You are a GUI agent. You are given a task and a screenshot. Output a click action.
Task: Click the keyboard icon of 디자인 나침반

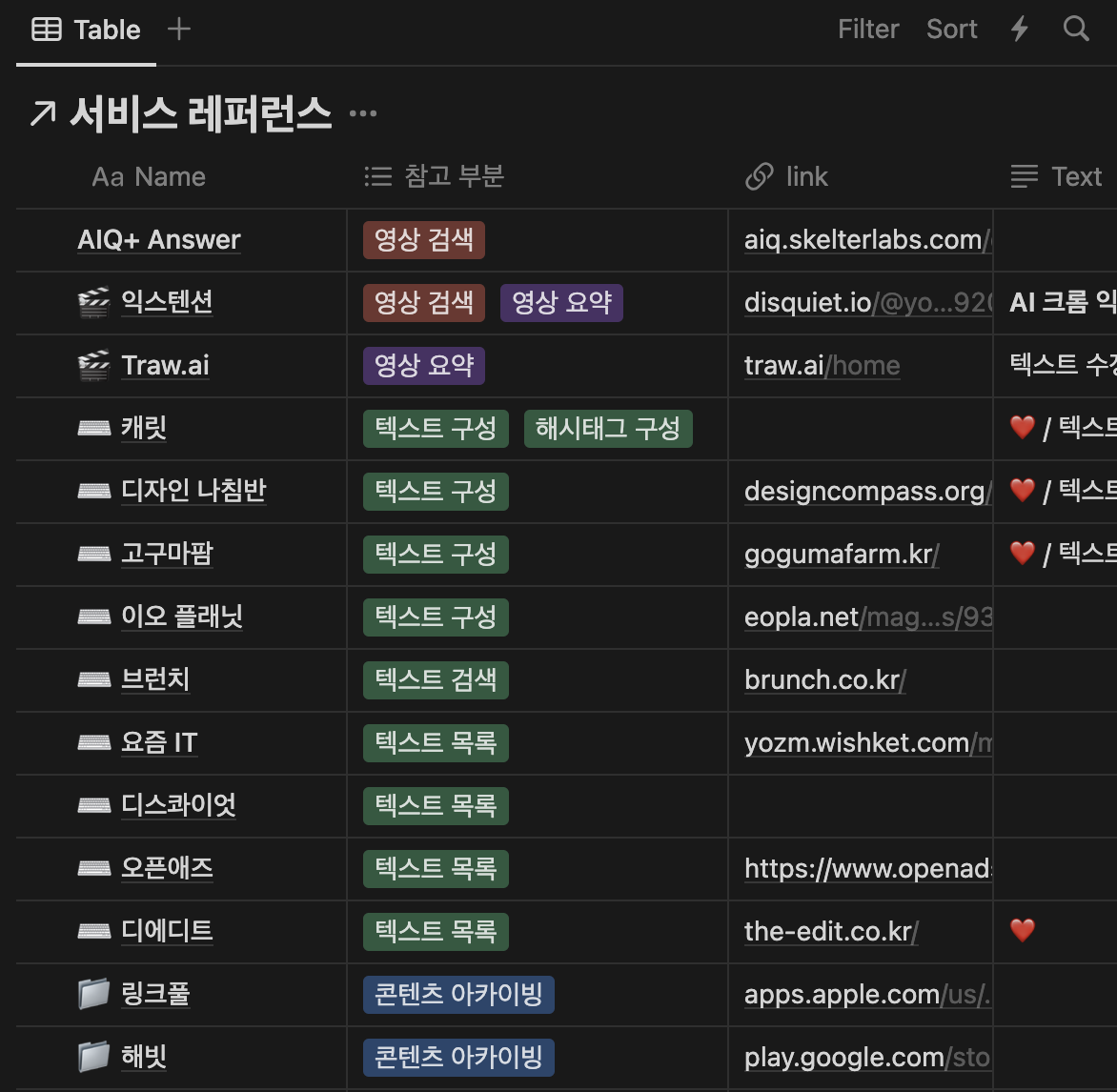94,491
